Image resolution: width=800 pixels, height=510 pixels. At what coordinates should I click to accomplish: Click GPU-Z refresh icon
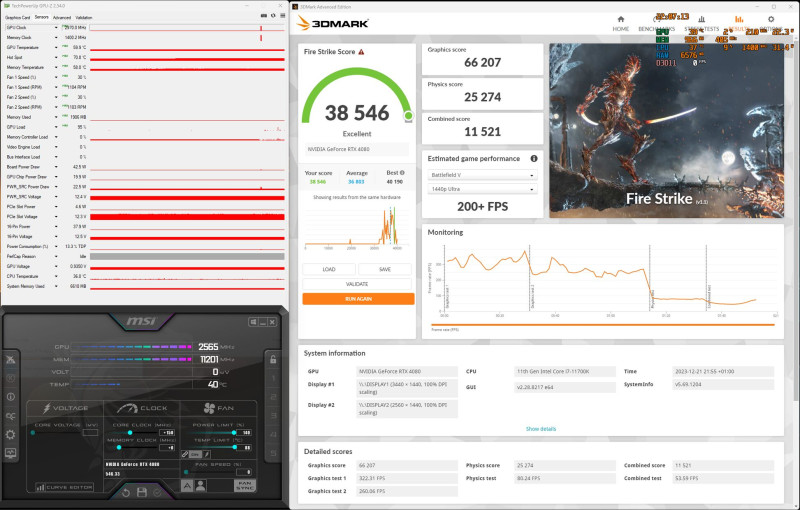pyautogui.click(x=273, y=16)
